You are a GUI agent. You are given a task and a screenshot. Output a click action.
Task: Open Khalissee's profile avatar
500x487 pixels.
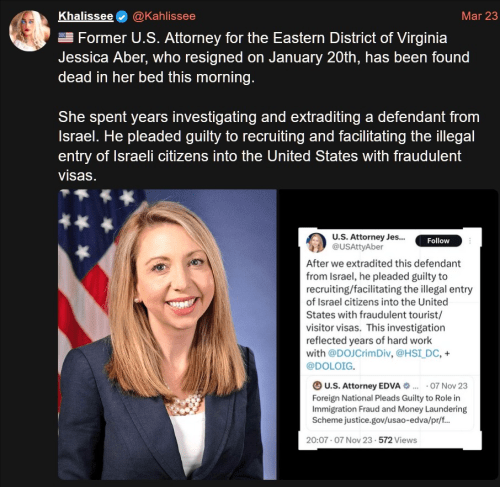(x=30, y=30)
